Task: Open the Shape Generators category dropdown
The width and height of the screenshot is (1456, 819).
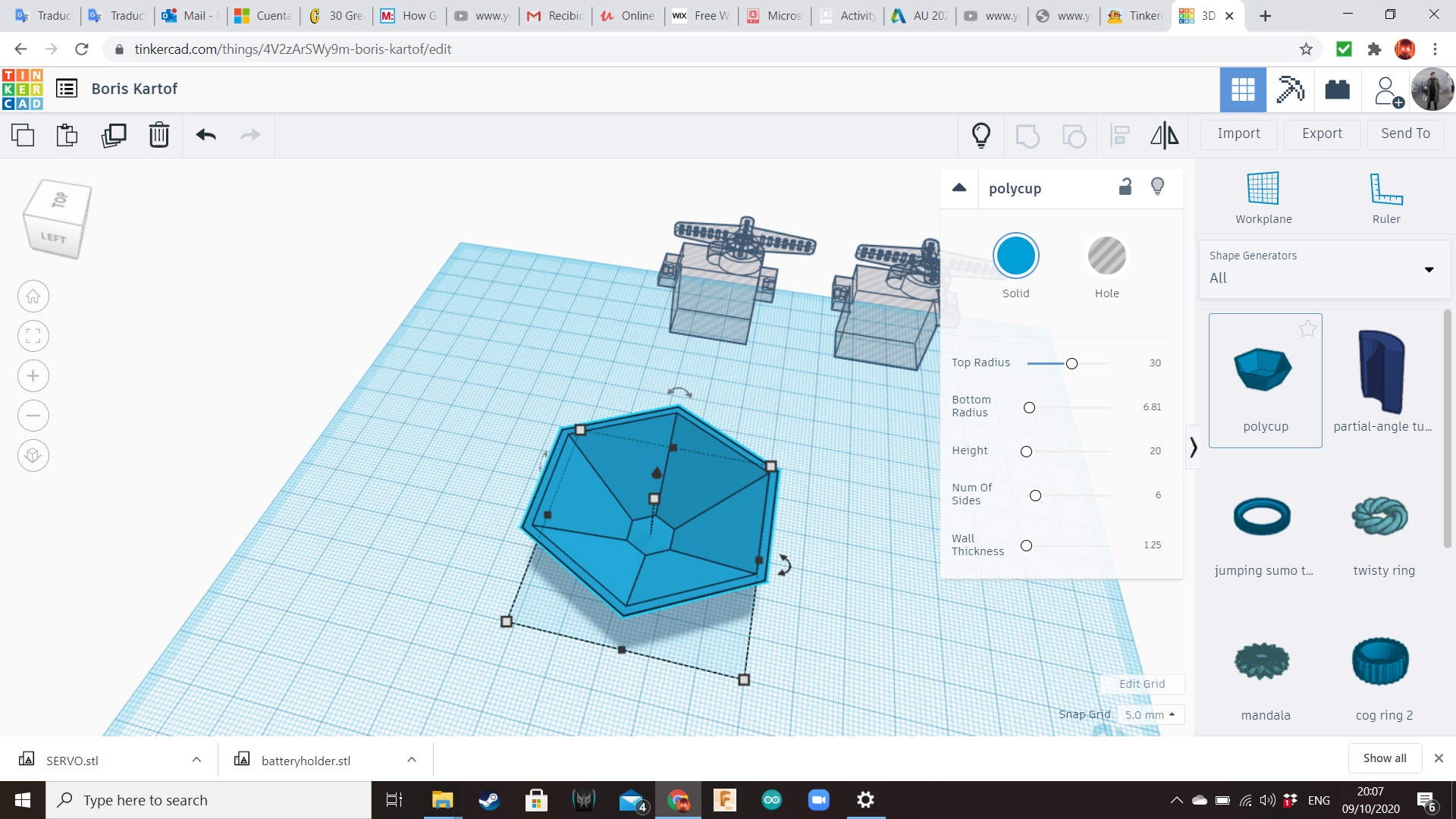Action: point(1324,268)
